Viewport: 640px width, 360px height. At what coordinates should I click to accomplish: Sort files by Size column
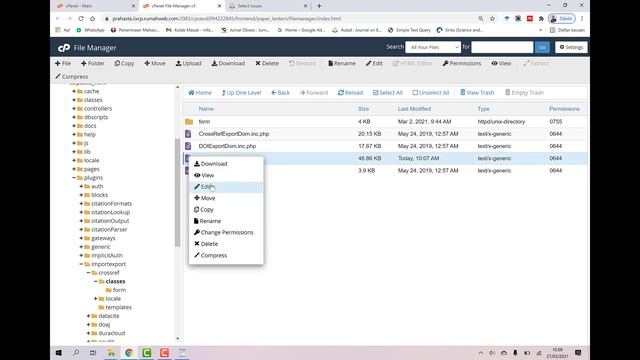pyautogui.click(x=363, y=109)
